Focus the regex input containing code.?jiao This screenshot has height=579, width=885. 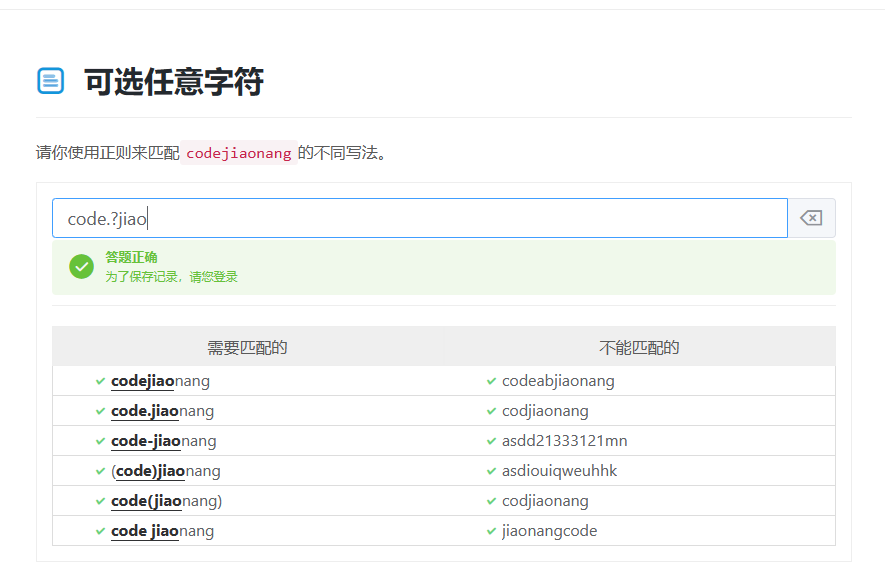coord(419,218)
